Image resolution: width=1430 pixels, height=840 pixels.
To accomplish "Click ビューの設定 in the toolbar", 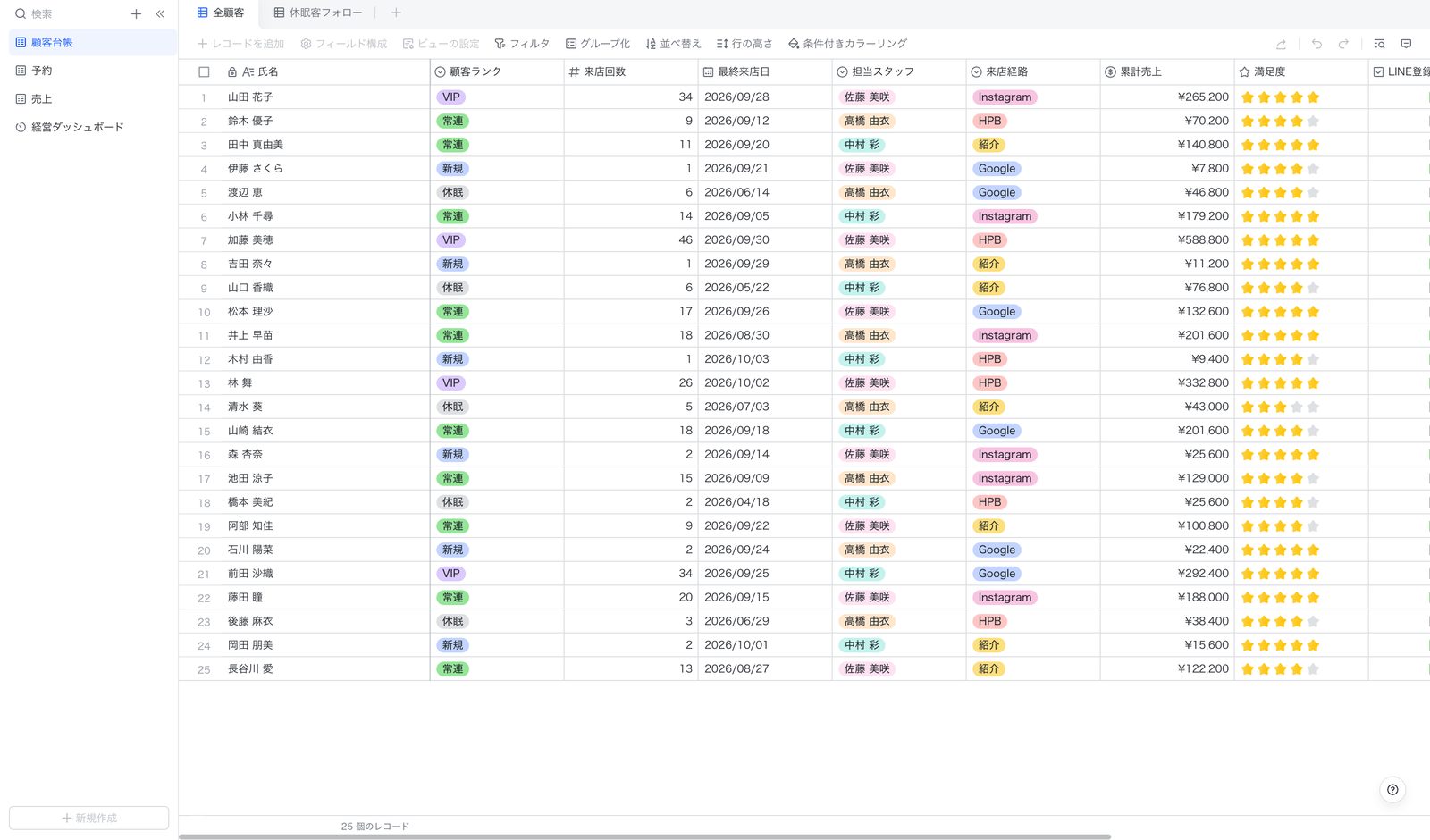I will coord(441,44).
